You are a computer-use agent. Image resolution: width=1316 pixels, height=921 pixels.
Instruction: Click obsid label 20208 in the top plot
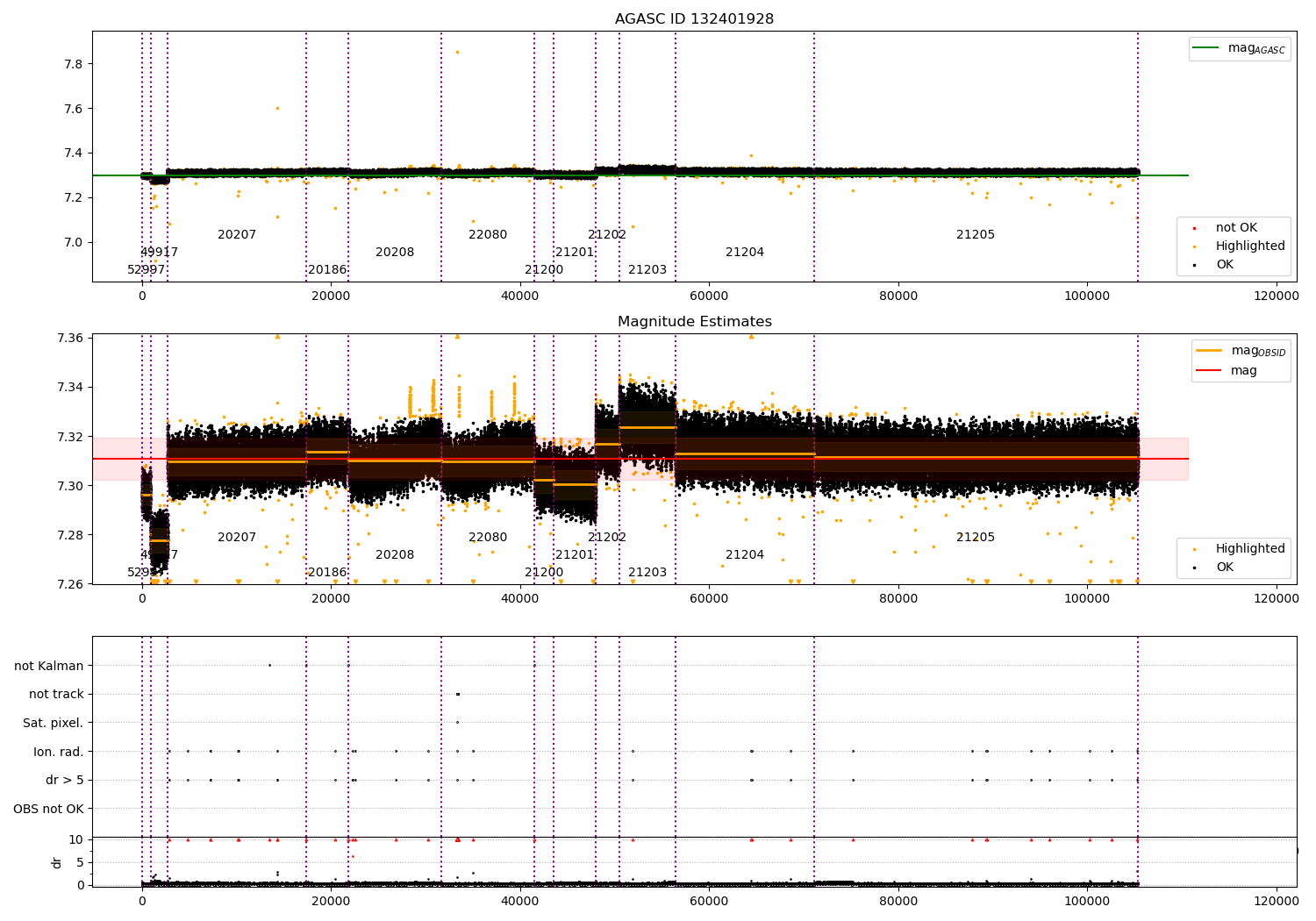click(395, 253)
